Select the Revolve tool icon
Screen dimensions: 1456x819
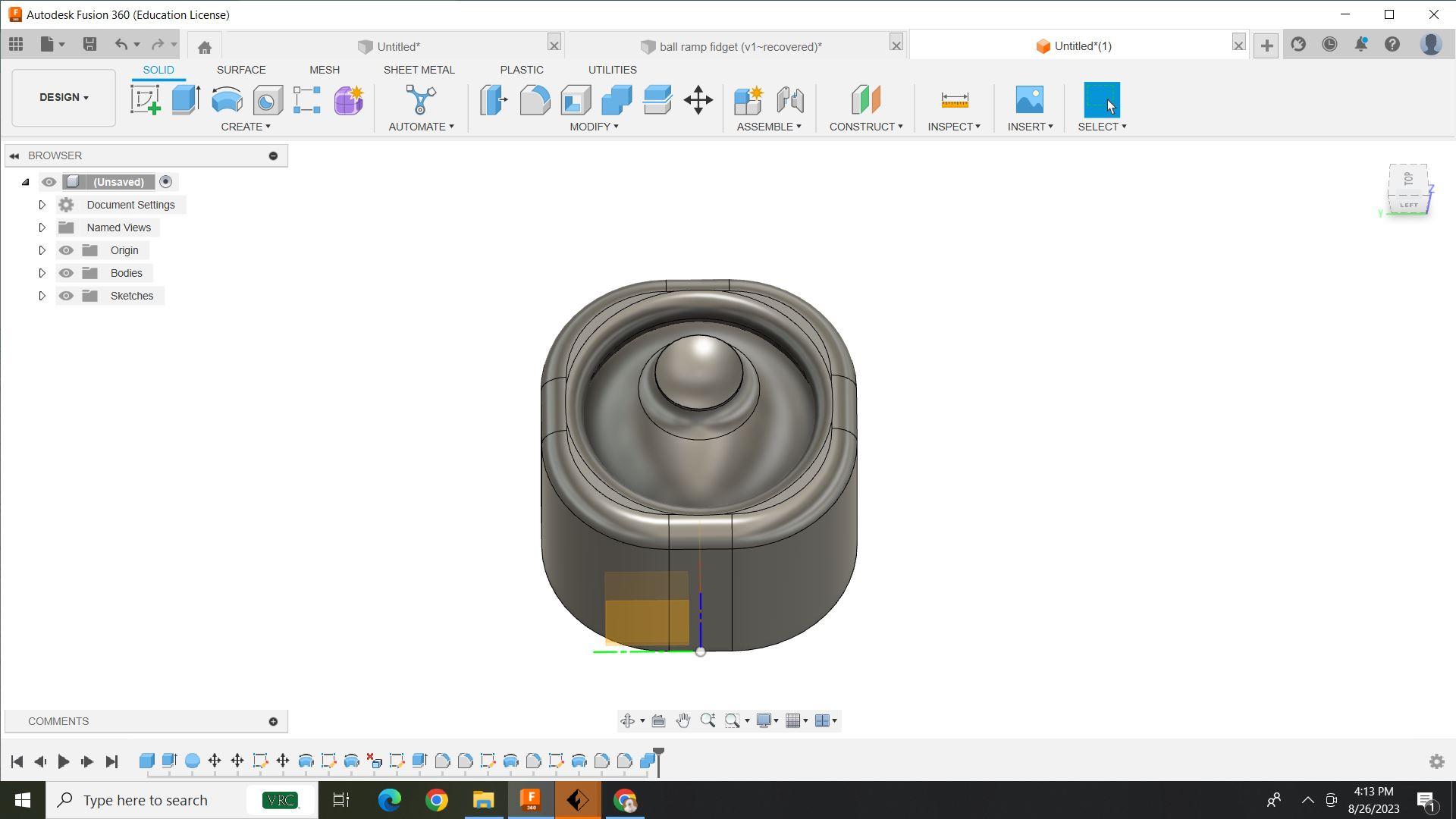click(x=227, y=100)
